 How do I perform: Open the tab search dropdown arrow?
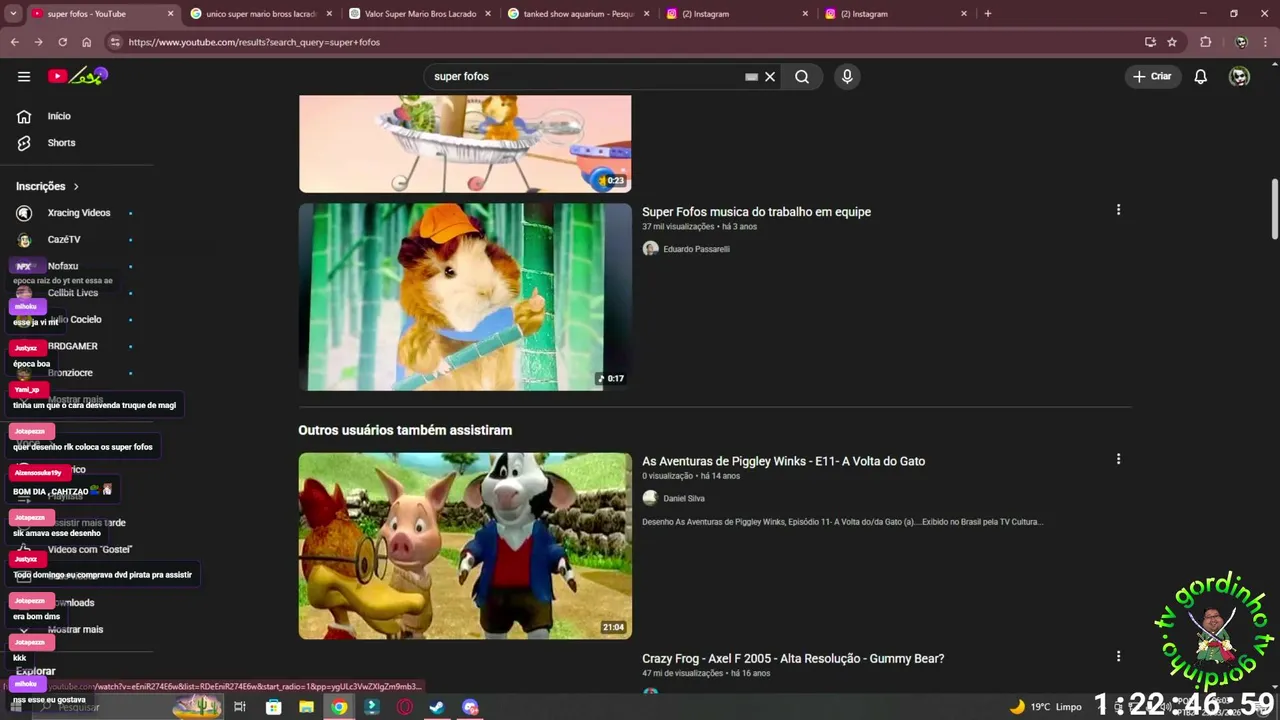click(x=13, y=13)
